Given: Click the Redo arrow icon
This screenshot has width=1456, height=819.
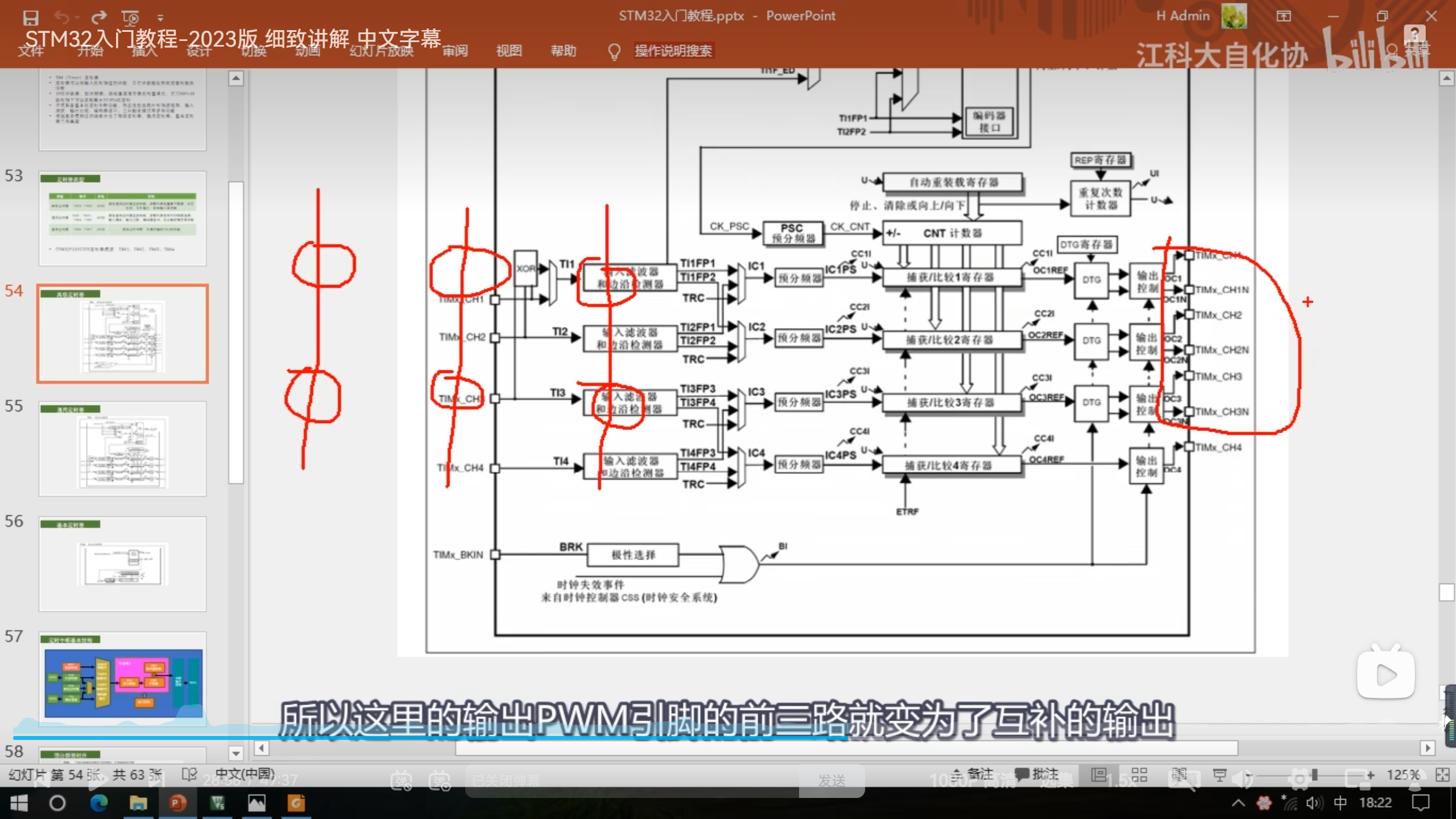Looking at the screenshot, I should (99, 17).
